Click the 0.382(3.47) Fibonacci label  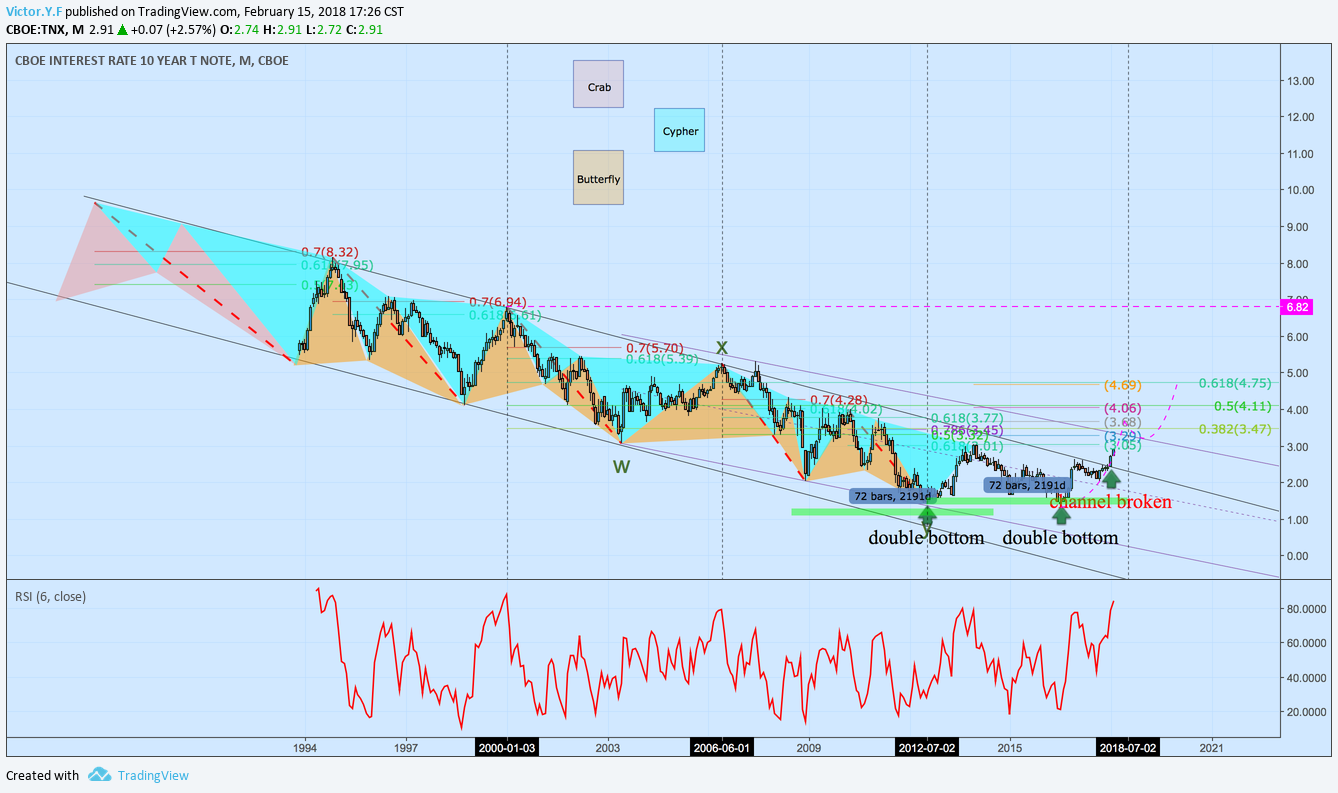[x=1235, y=428]
